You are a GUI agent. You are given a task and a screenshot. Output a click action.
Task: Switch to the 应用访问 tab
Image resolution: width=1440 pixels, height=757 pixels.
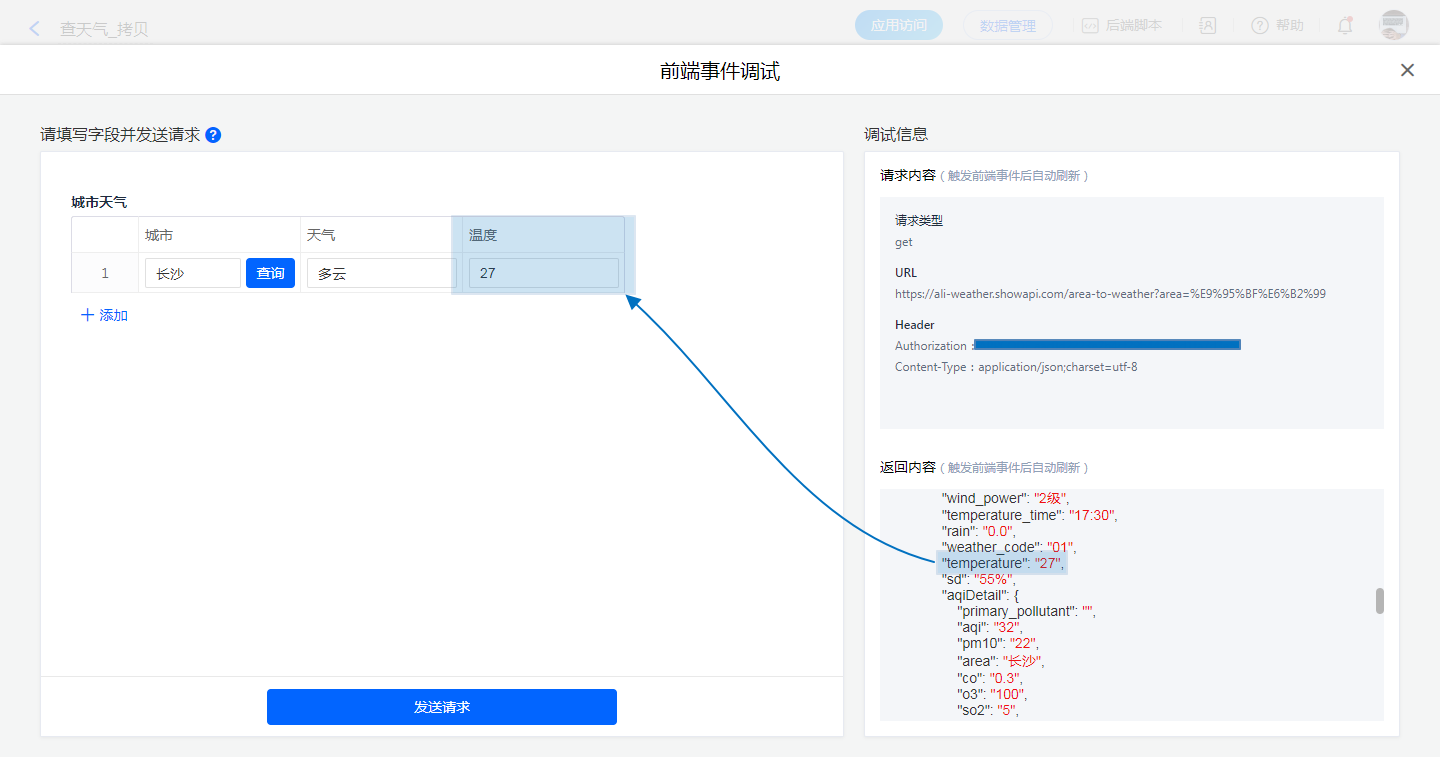pos(898,26)
